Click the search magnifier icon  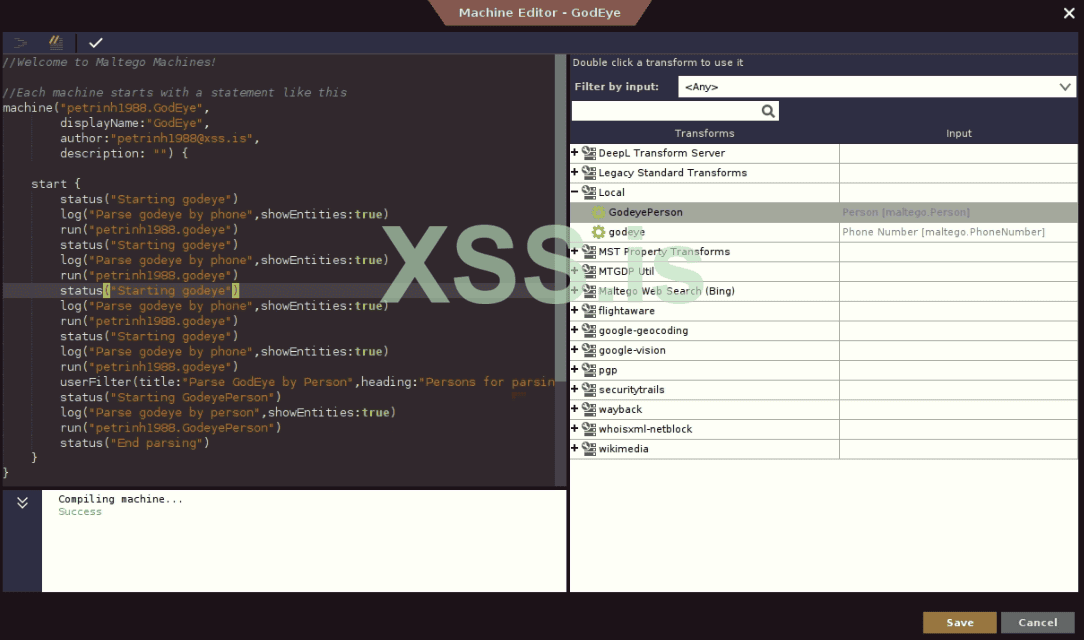point(768,111)
